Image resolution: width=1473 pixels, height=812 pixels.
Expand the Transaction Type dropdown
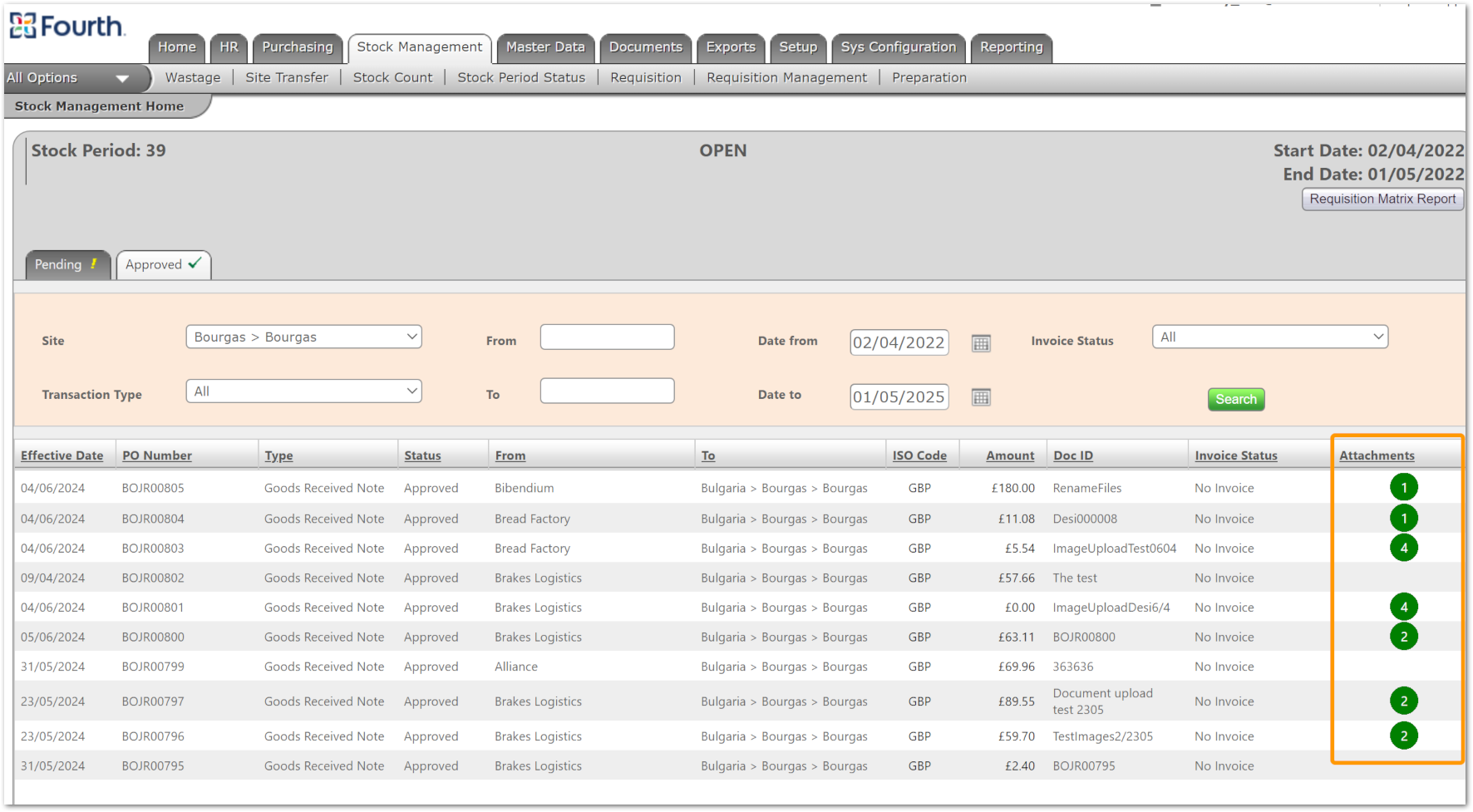(x=303, y=391)
